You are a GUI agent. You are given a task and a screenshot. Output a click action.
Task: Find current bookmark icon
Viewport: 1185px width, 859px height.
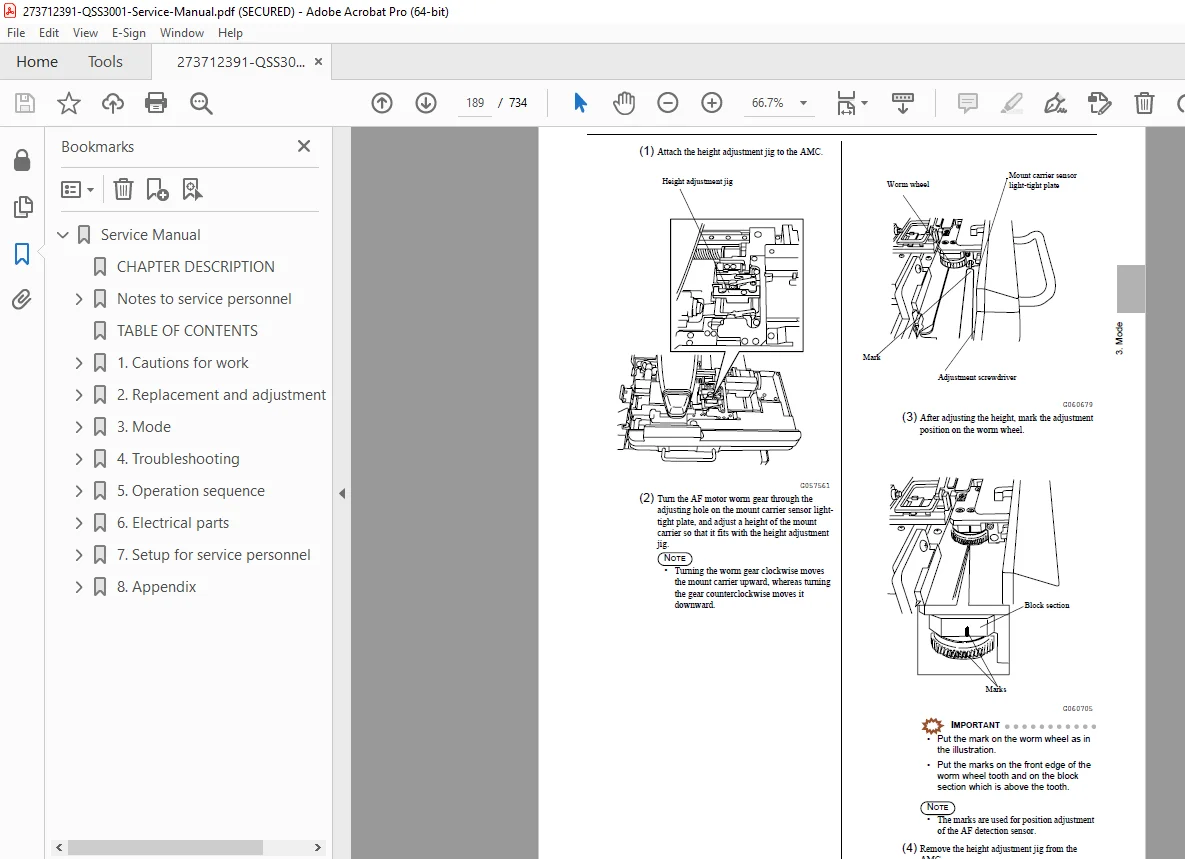[x=192, y=189]
